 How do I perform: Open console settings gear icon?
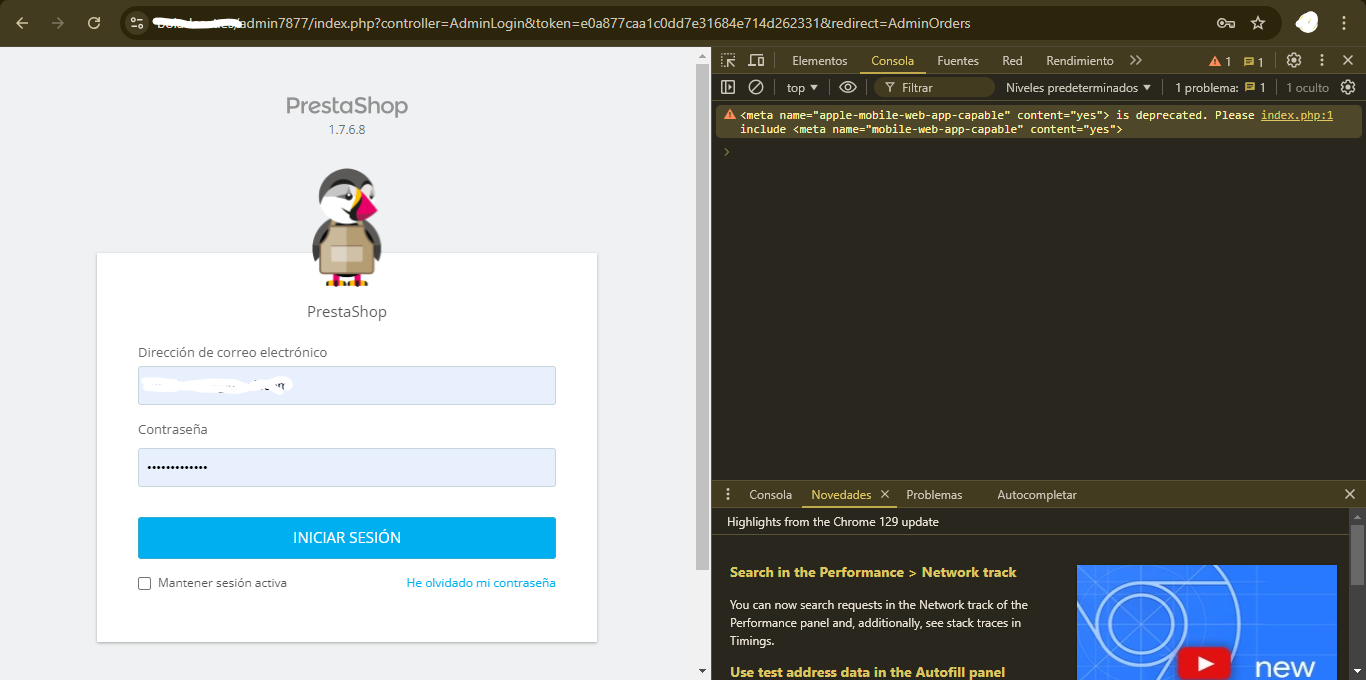tap(1348, 88)
